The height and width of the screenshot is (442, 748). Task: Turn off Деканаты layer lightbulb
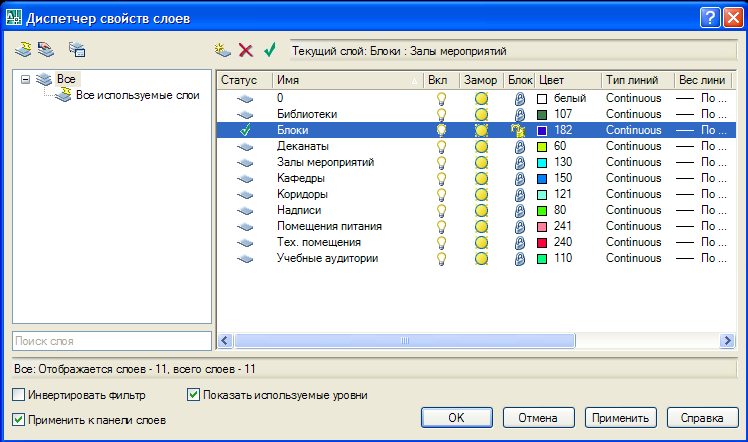point(441,146)
